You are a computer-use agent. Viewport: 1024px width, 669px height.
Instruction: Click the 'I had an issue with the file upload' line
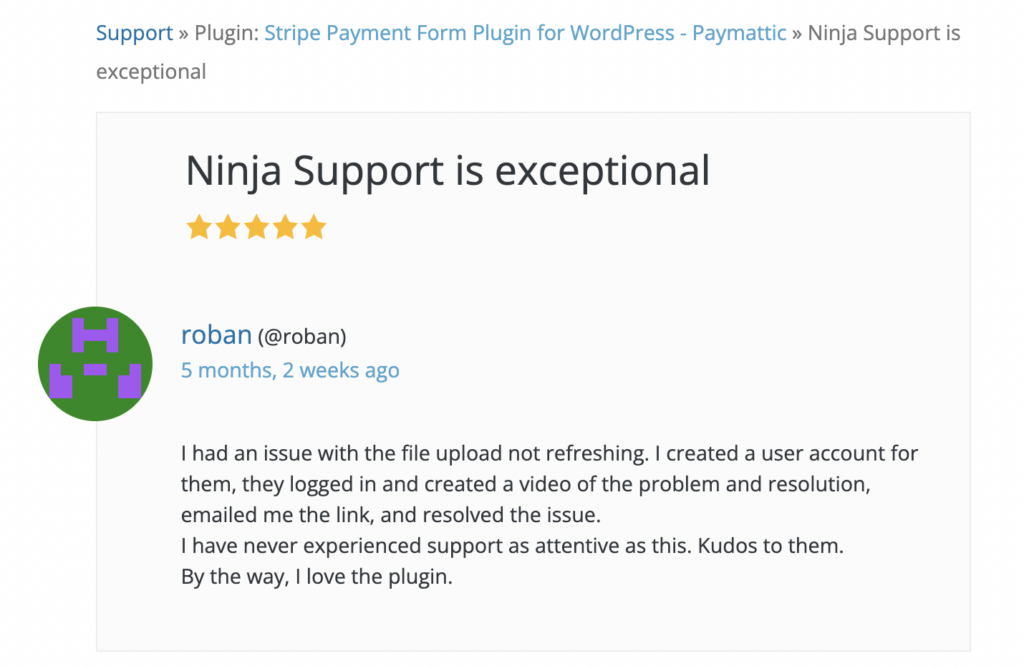pos(549,454)
